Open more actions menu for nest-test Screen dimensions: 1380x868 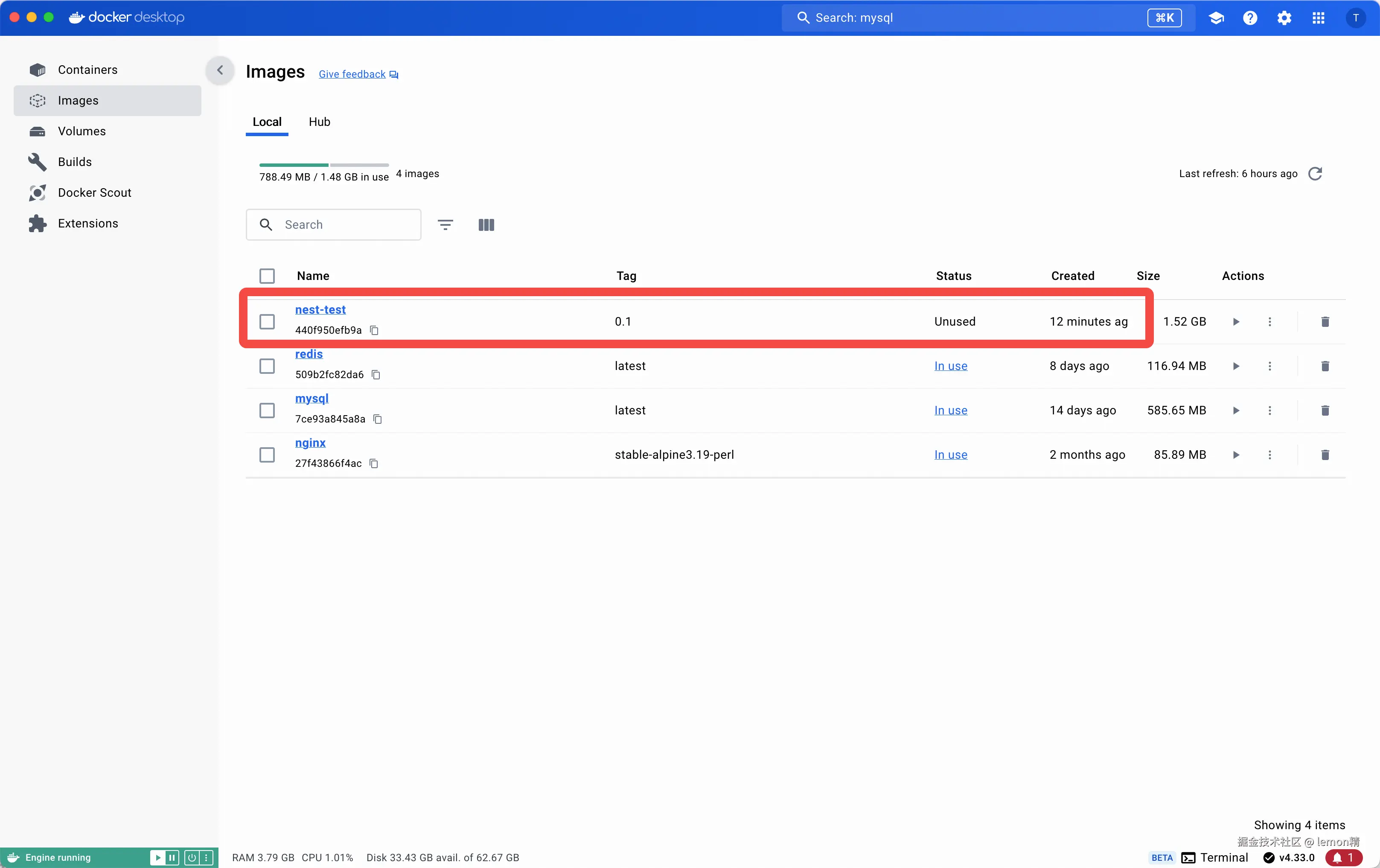coord(1269,322)
